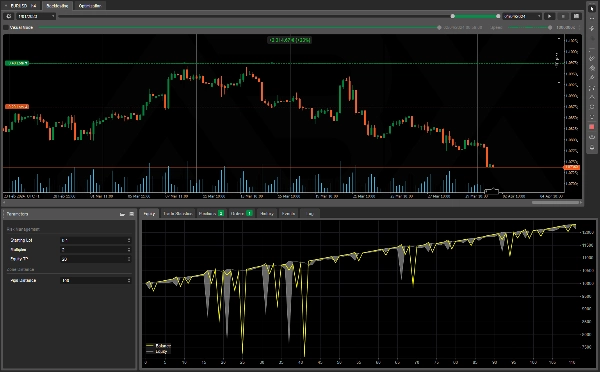Click the Multiplier stepper arrows
Image resolution: width=600 pixels, height=372 pixels.
tap(129, 250)
